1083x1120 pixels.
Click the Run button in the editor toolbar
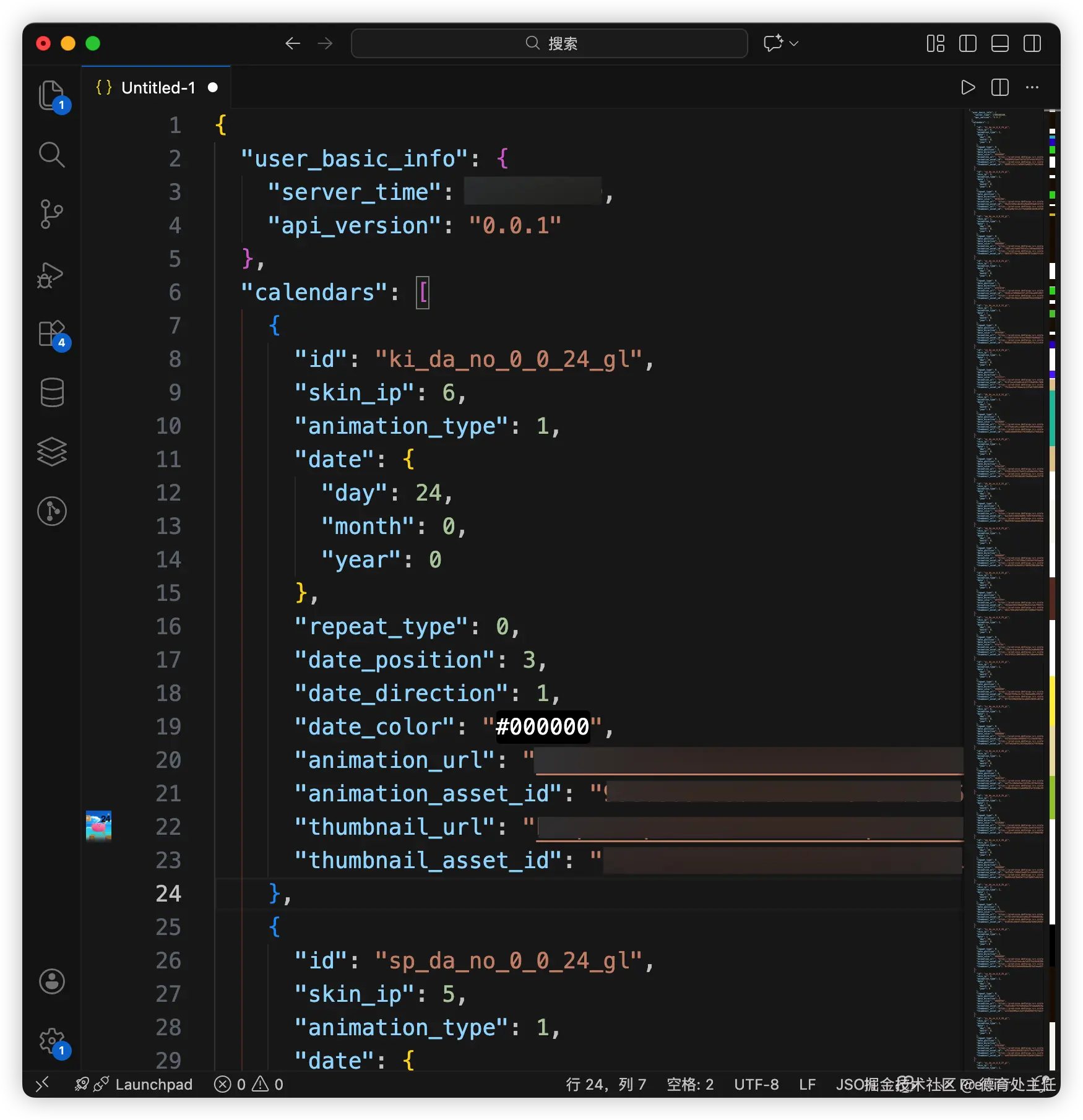(x=968, y=87)
